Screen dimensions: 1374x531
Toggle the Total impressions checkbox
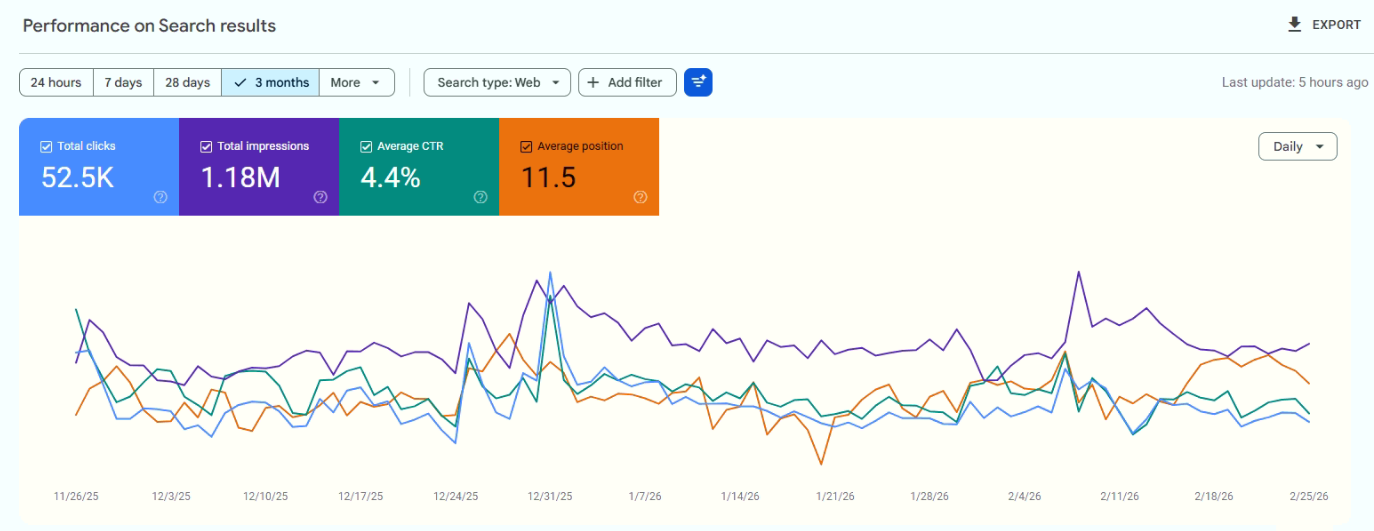[206, 147]
